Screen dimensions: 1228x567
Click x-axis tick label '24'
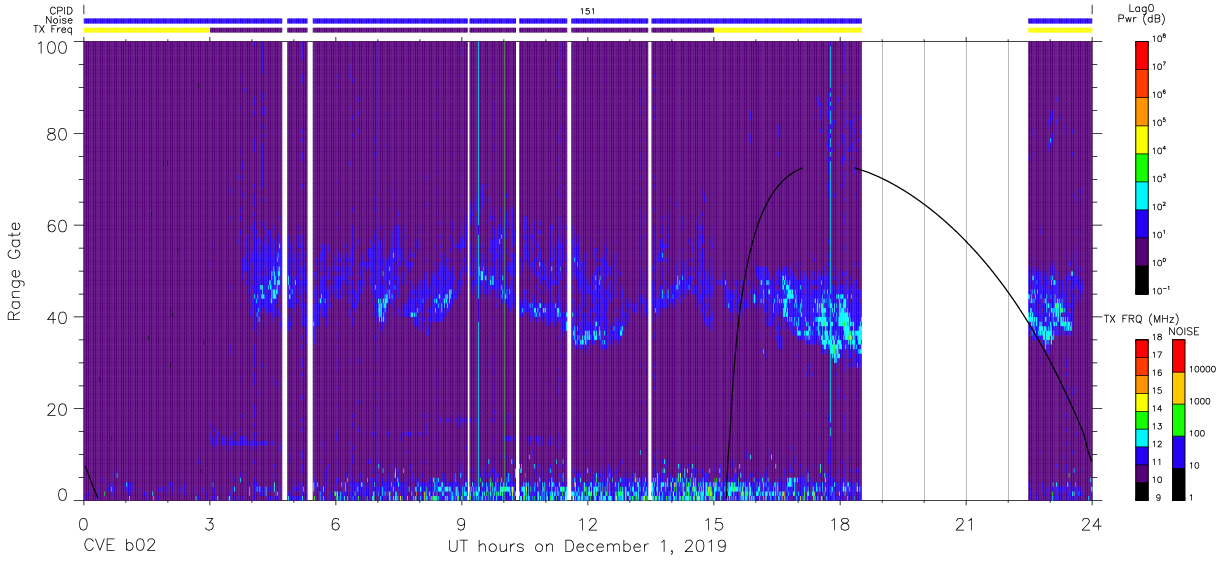point(1092,523)
